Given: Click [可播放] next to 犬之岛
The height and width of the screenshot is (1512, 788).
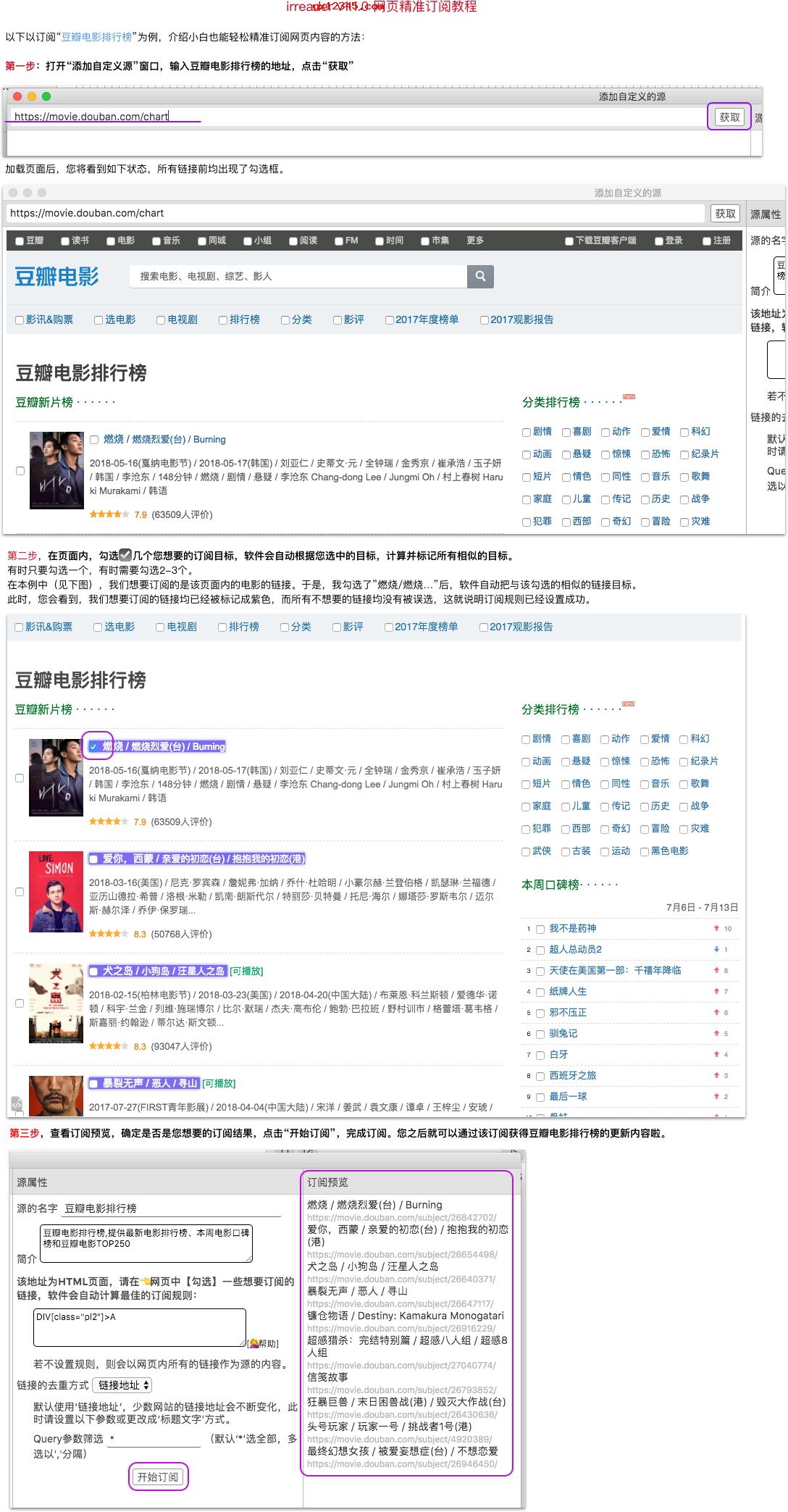Looking at the screenshot, I should click(x=246, y=971).
